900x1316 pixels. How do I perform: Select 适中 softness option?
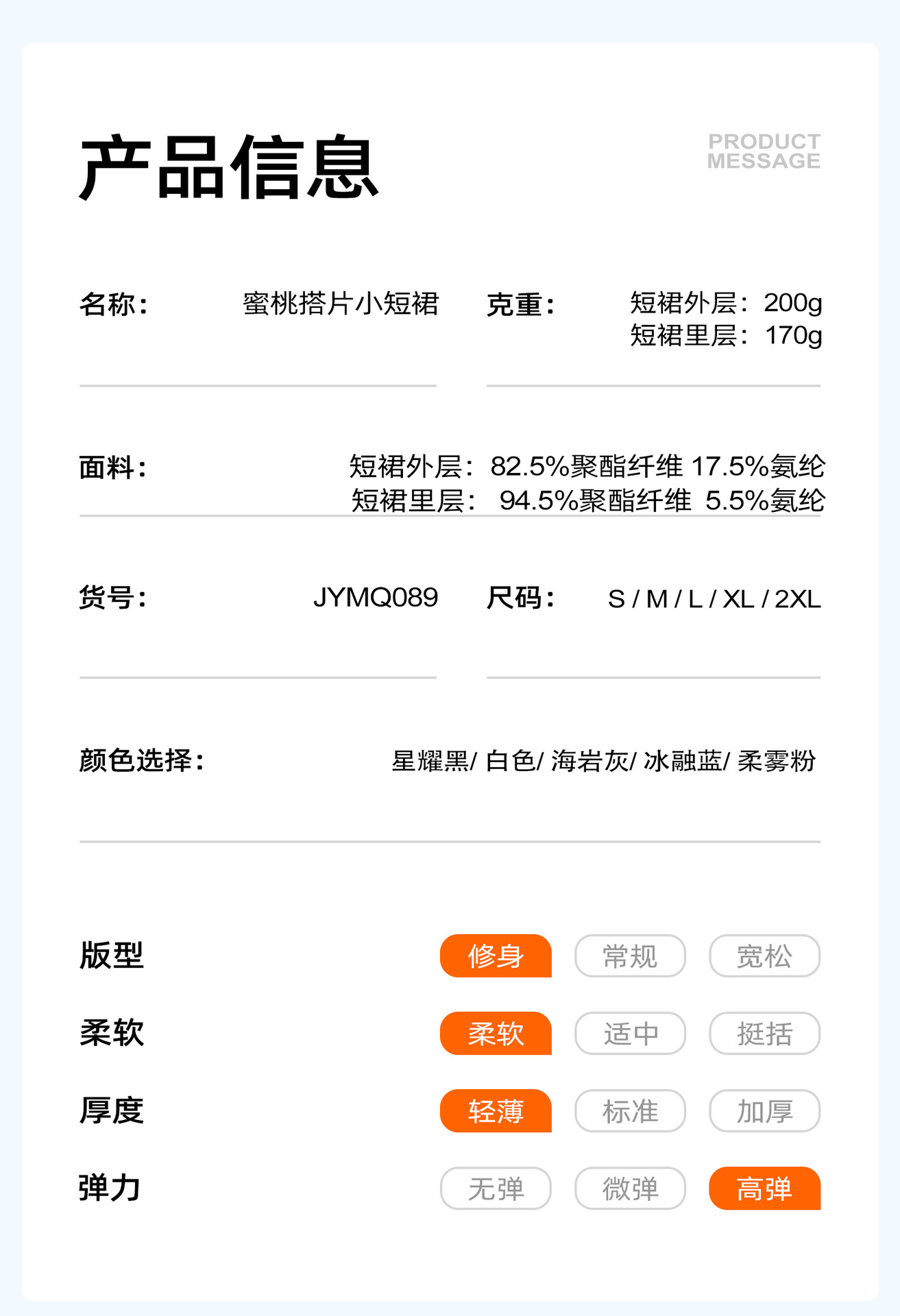click(x=630, y=1033)
